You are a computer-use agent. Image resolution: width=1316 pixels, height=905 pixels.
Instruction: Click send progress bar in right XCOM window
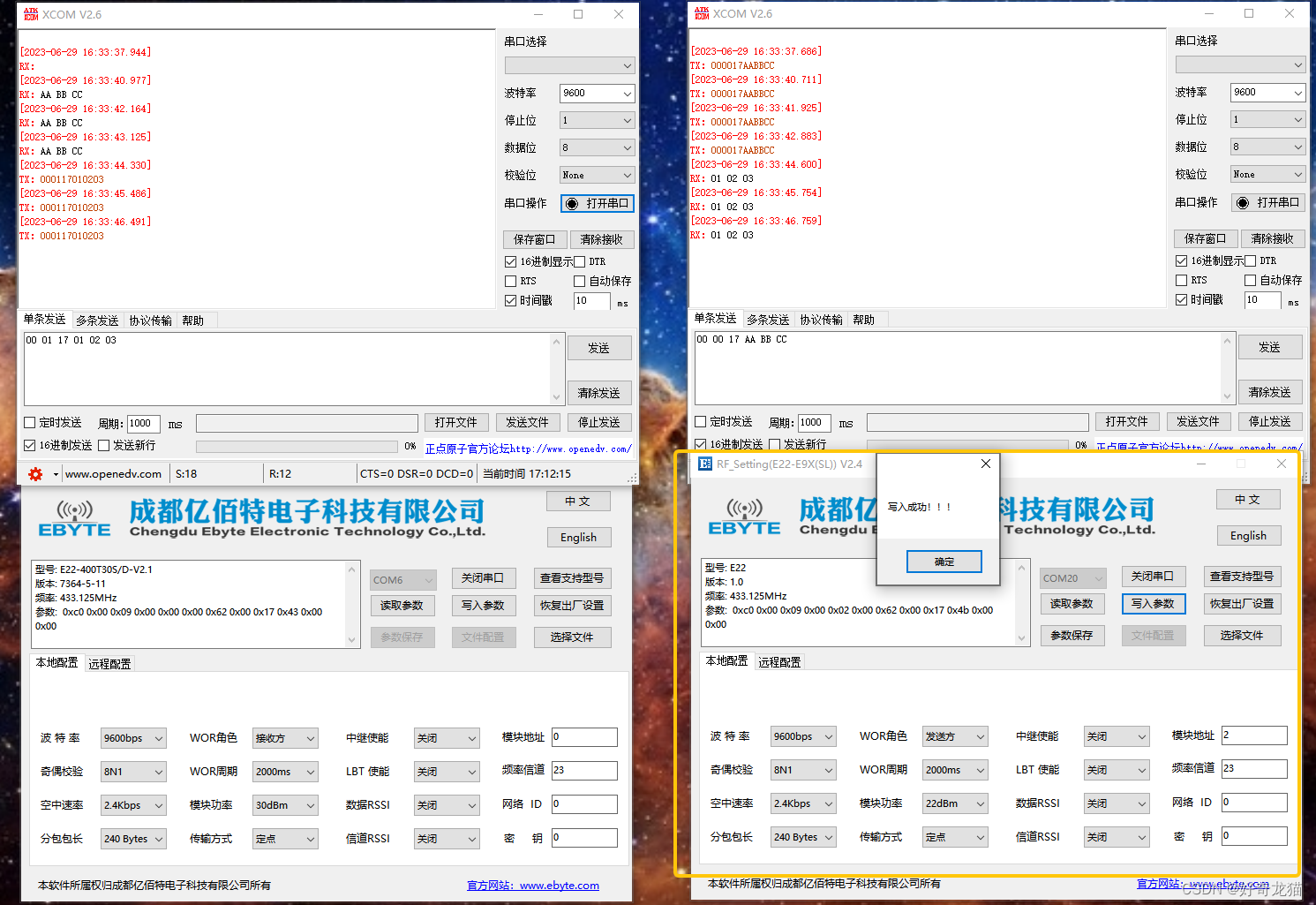(x=967, y=445)
